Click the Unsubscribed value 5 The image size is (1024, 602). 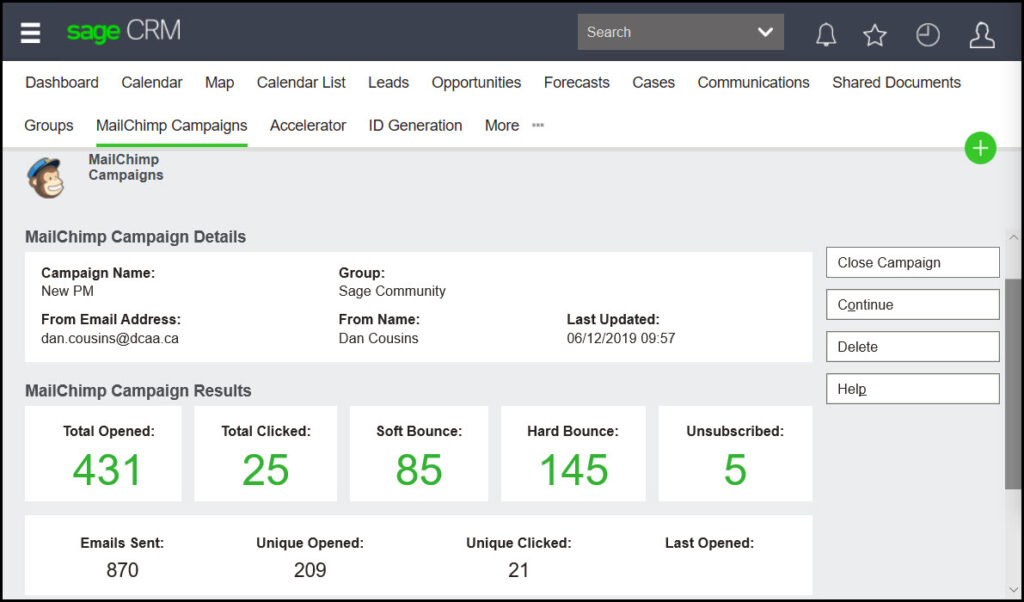(x=735, y=470)
